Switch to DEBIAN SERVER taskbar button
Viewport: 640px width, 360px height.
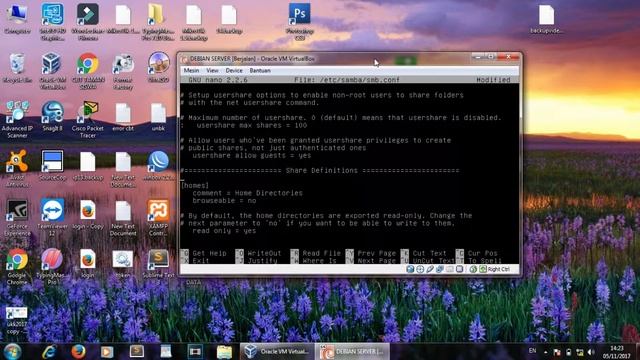pyautogui.click(x=353, y=351)
